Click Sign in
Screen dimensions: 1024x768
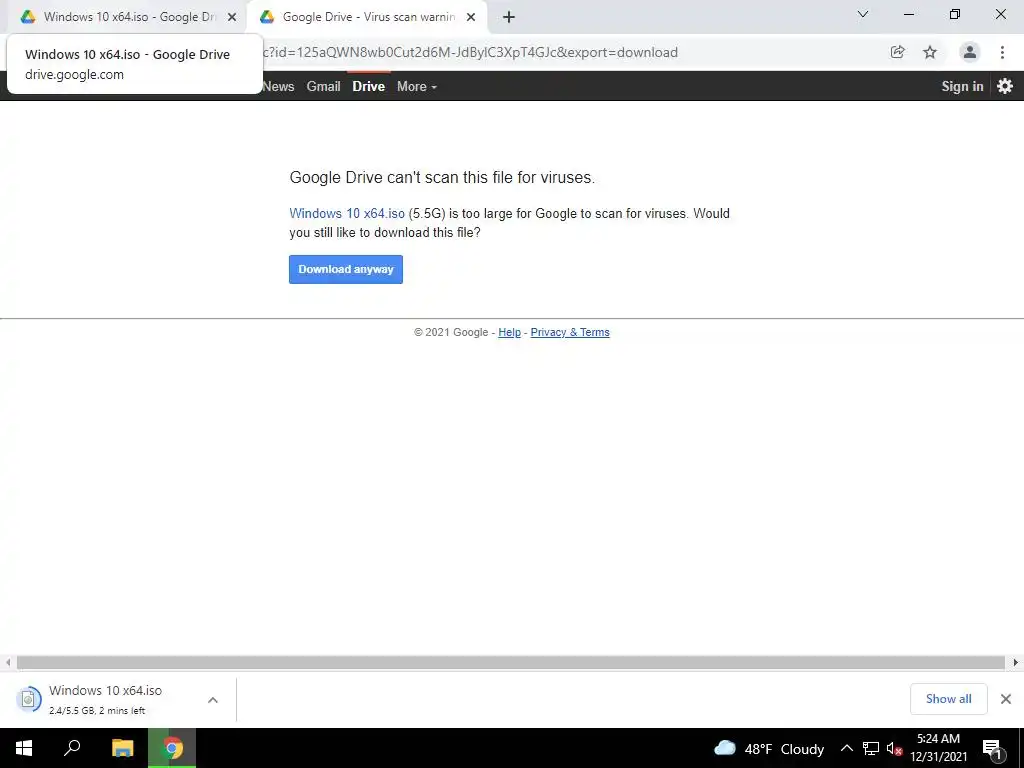coord(962,86)
